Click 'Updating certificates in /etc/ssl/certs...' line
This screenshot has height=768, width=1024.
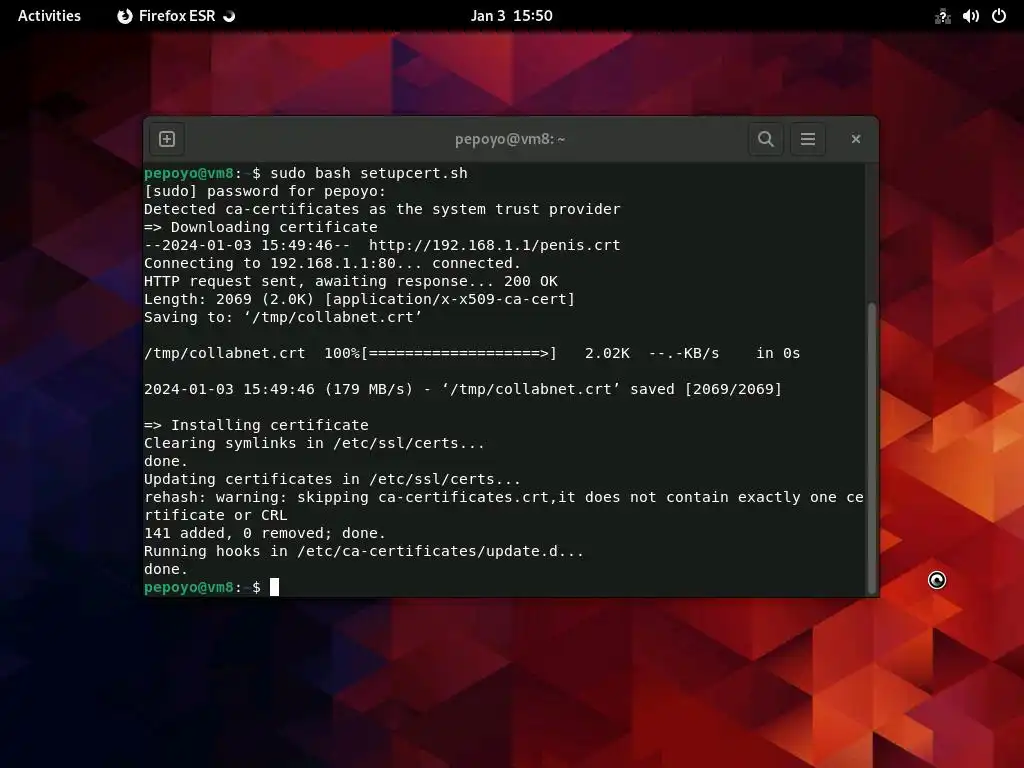pos(332,479)
